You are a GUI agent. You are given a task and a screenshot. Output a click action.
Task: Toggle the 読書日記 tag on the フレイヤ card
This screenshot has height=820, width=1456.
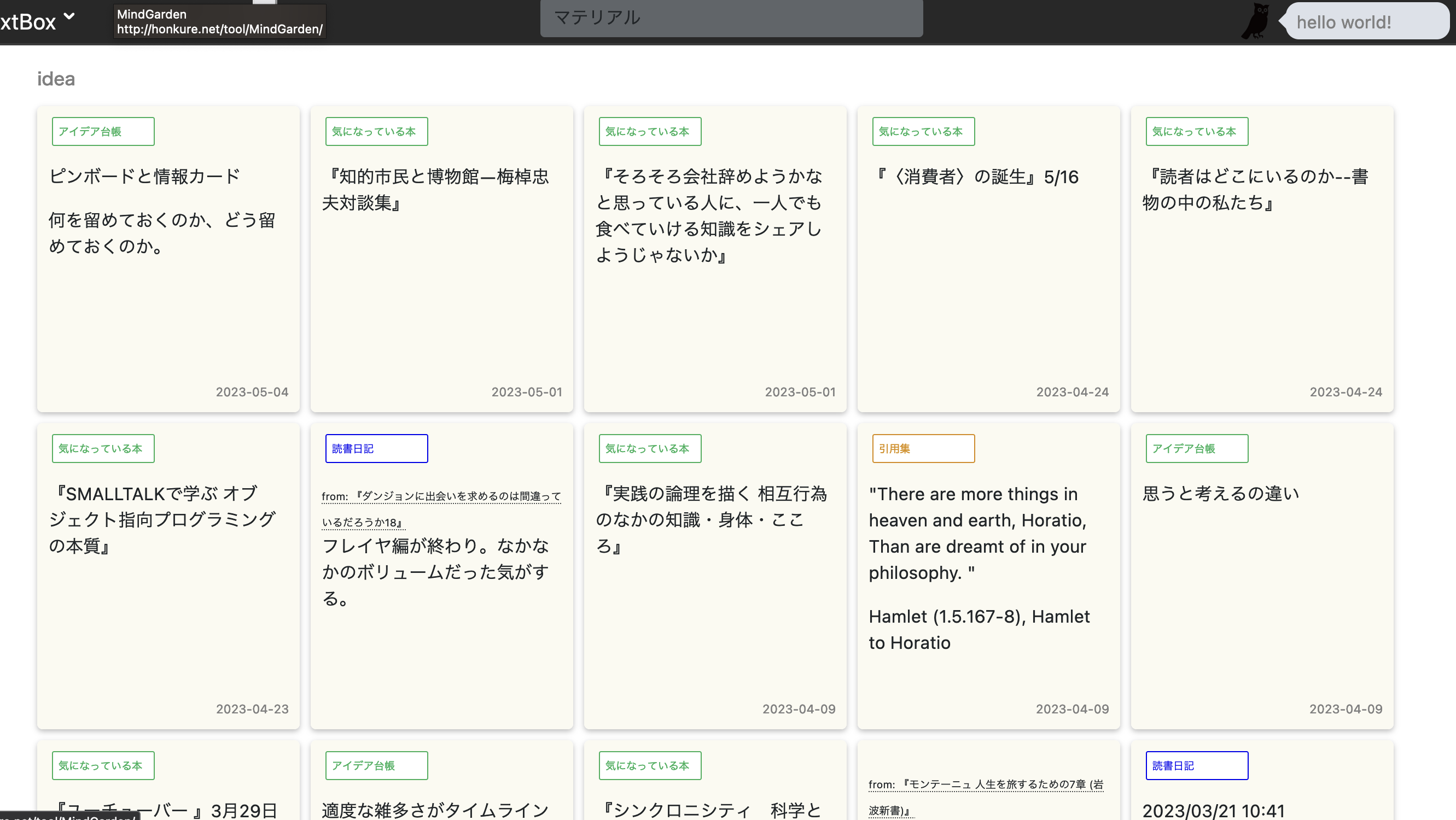coord(376,448)
